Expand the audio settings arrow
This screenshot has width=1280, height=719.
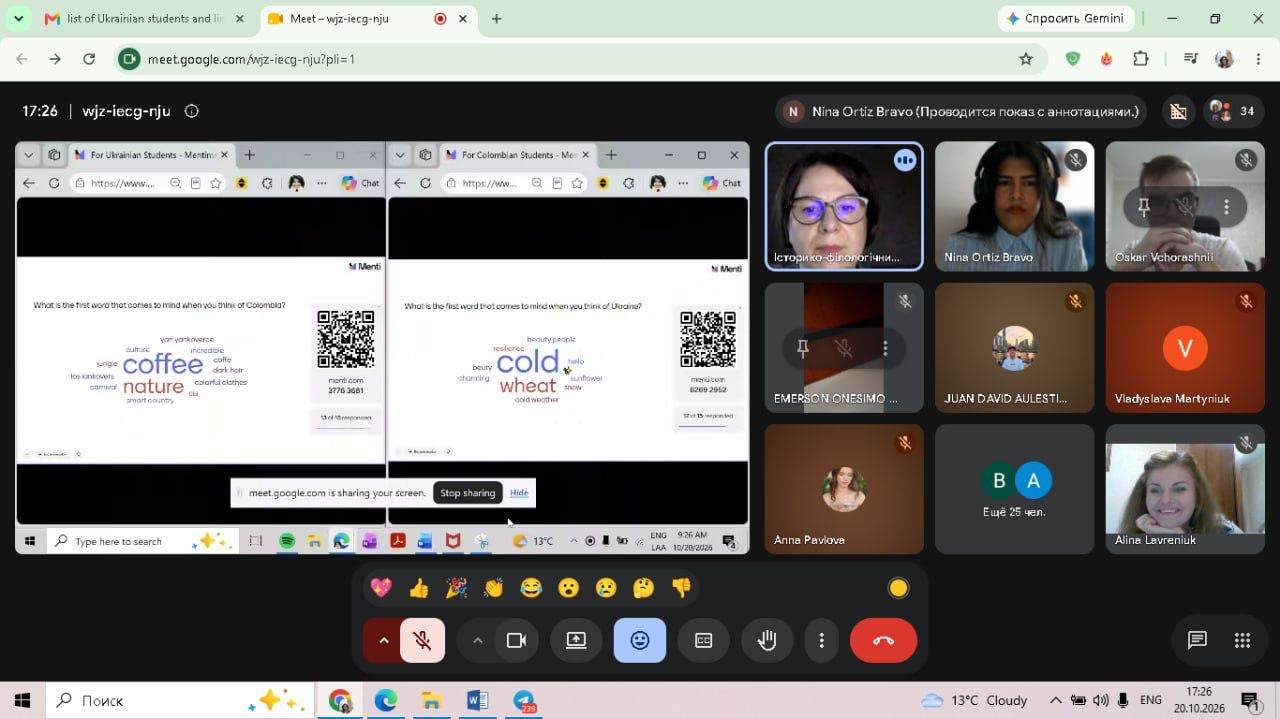[383, 641]
